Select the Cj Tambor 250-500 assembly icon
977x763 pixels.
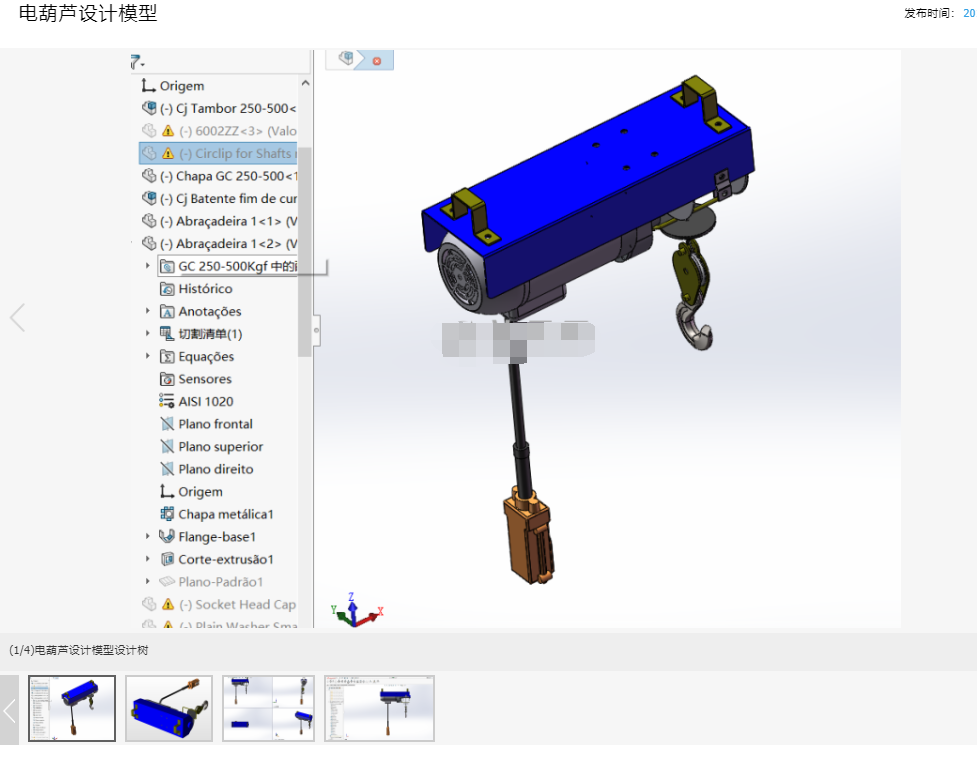pyautogui.click(x=149, y=108)
